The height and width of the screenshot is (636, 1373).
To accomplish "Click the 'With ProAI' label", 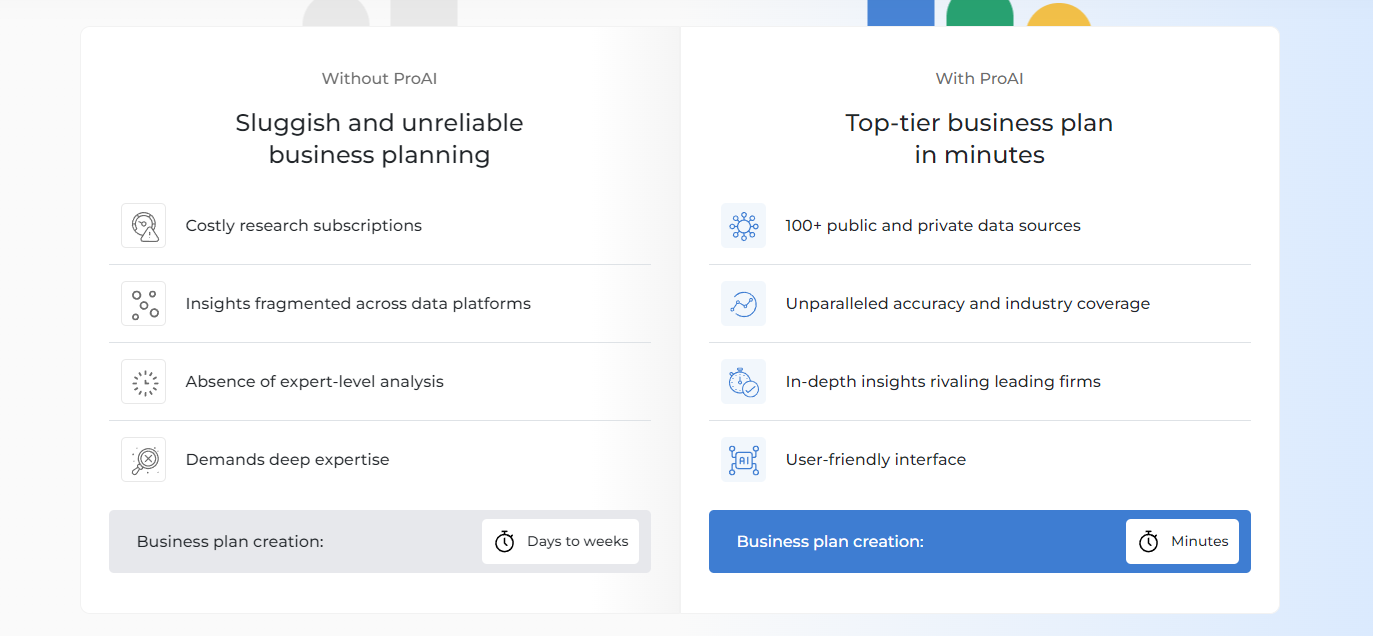I will coord(979,78).
